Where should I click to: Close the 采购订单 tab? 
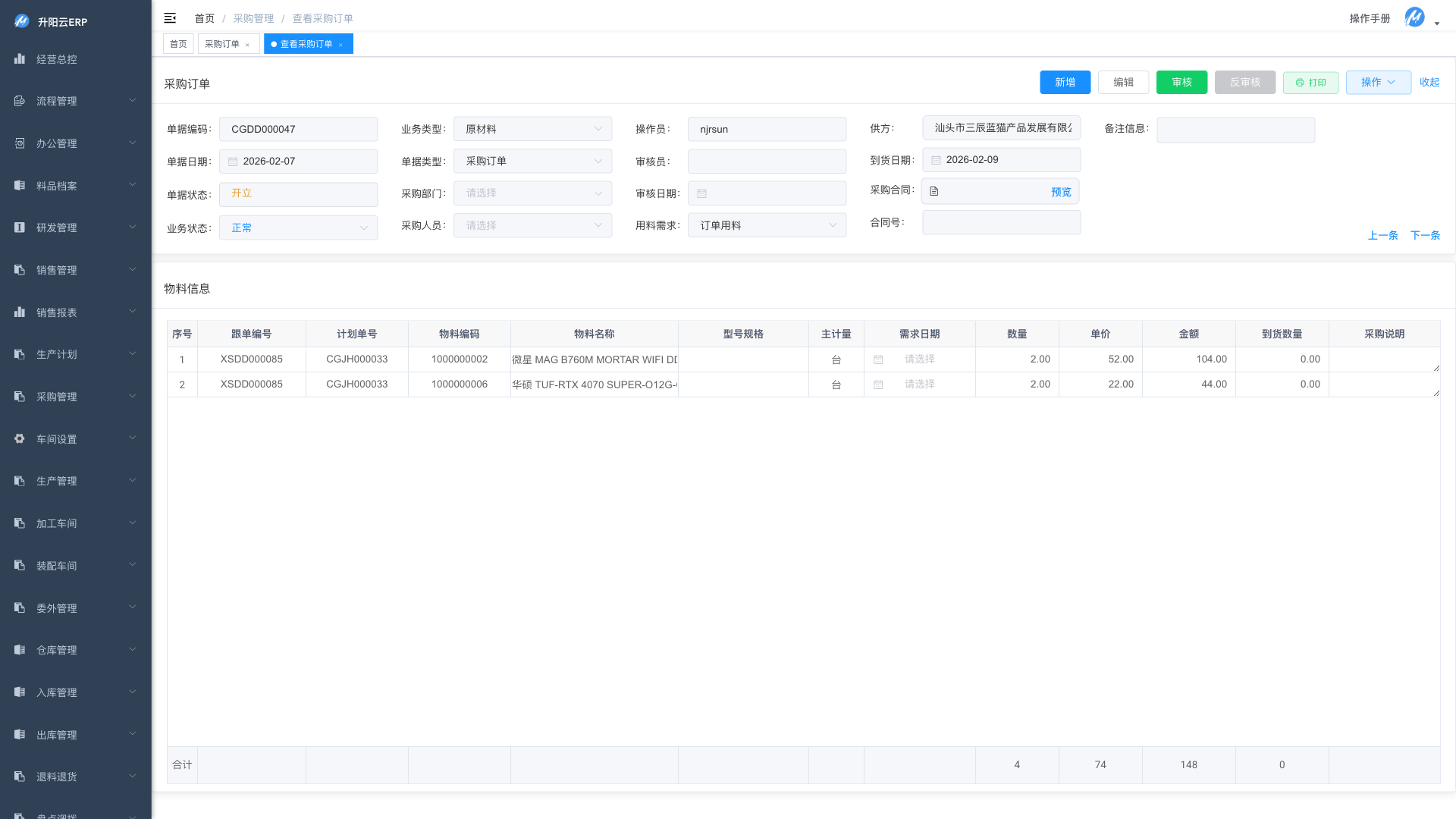247,45
